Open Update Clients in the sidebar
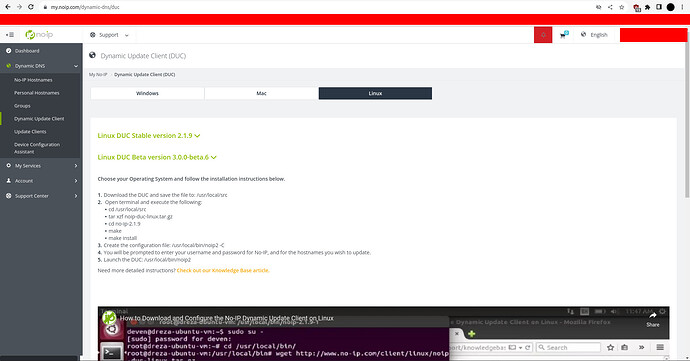This screenshot has height=361, width=690. tap(30, 132)
